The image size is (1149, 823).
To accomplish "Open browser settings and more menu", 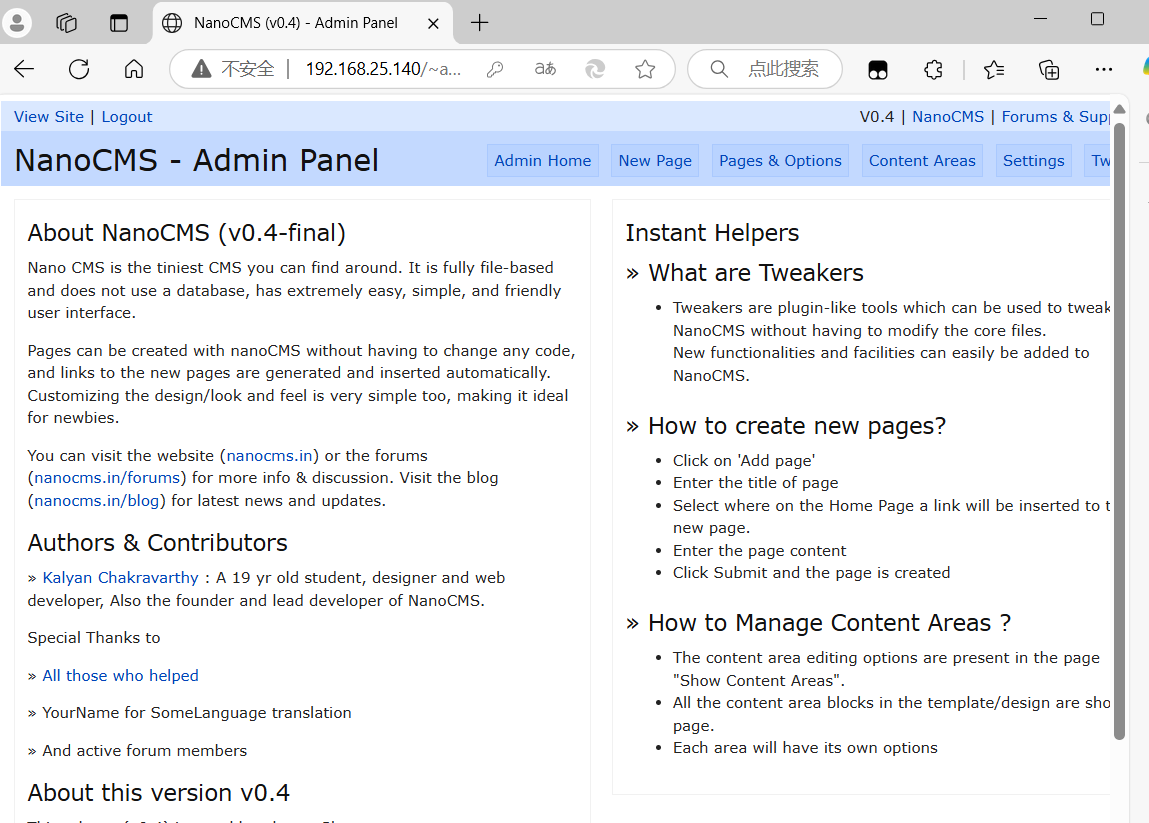I will click(x=1104, y=70).
